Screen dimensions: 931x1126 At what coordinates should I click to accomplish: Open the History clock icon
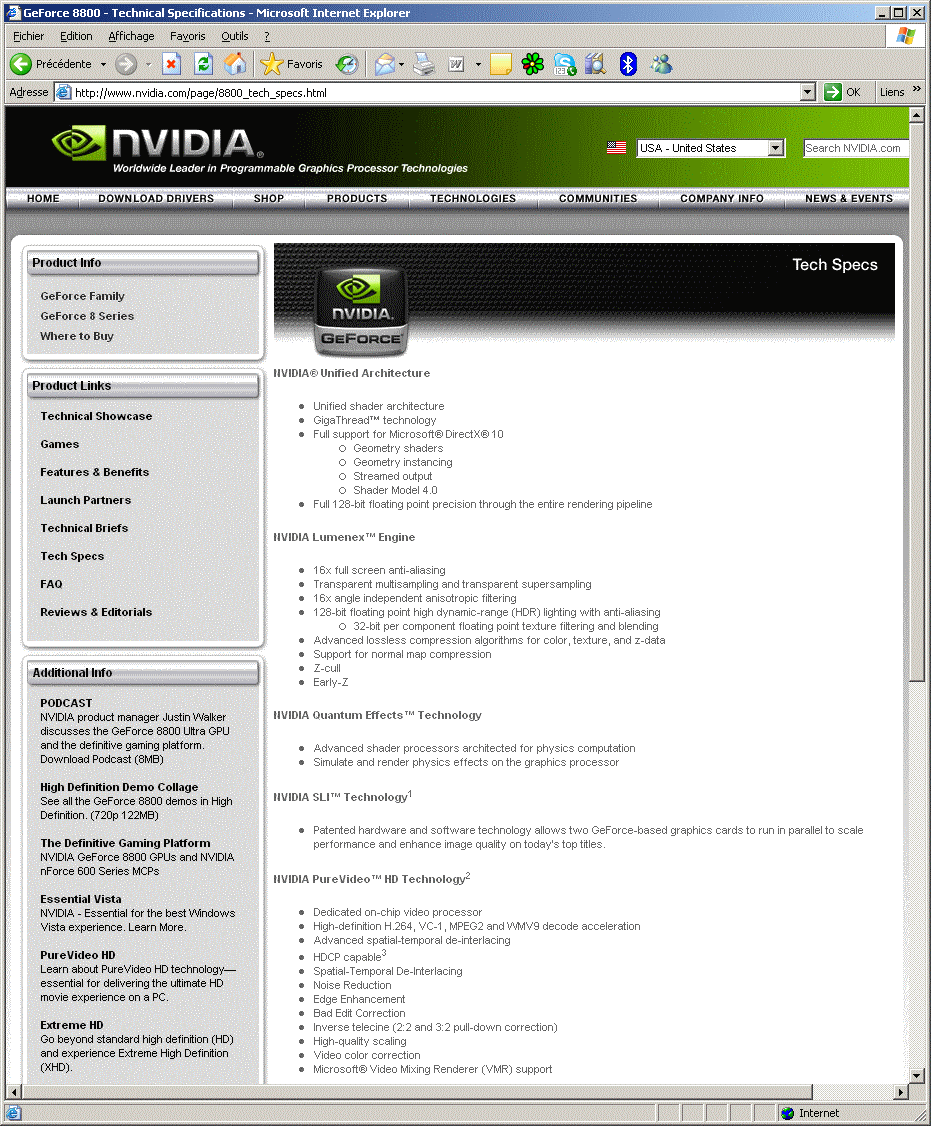348,64
